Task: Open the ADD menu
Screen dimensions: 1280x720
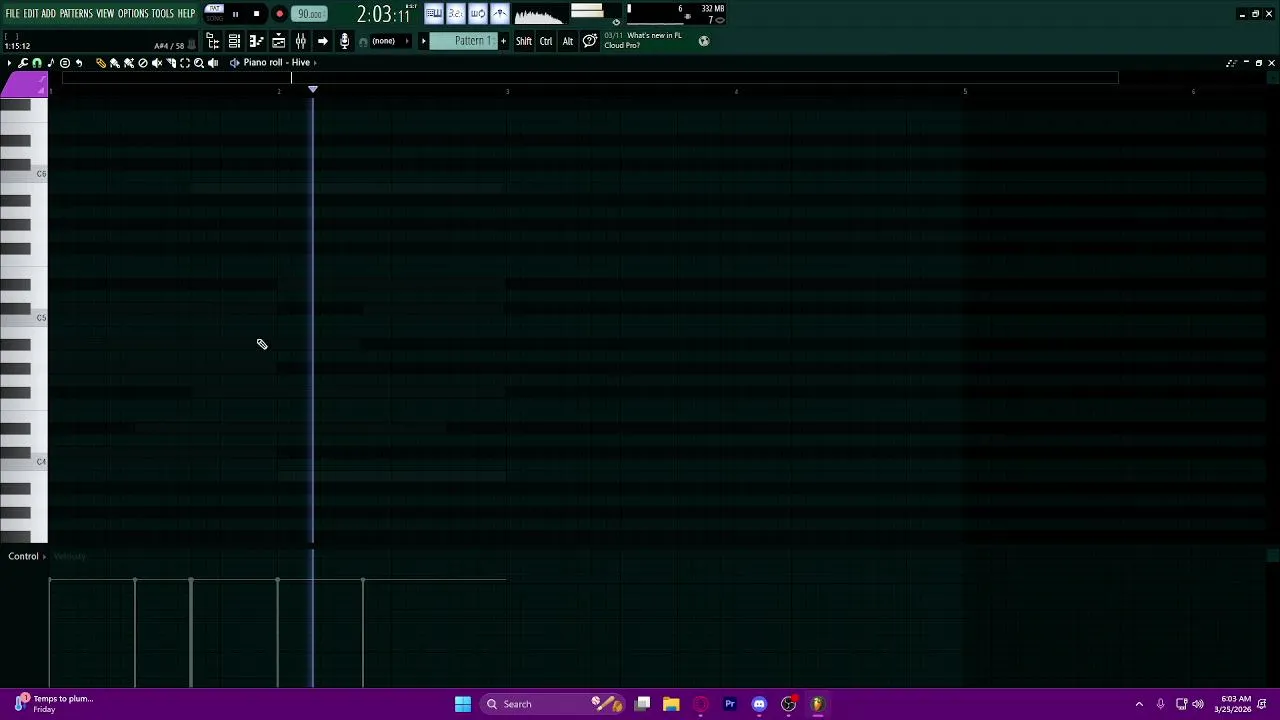Action: [x=48, y=14]
